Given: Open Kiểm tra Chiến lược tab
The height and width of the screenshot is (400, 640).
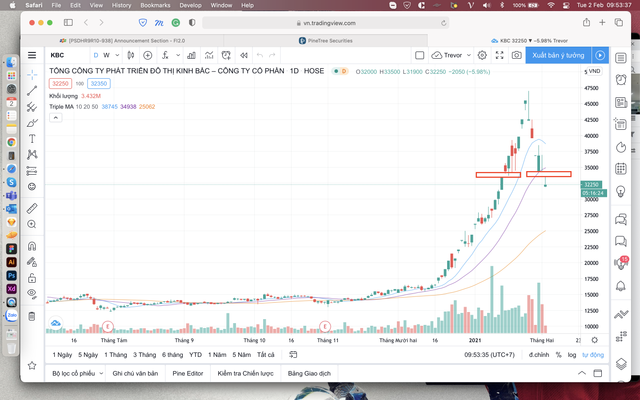Looking at the screenshot, I should pos(245,373).
